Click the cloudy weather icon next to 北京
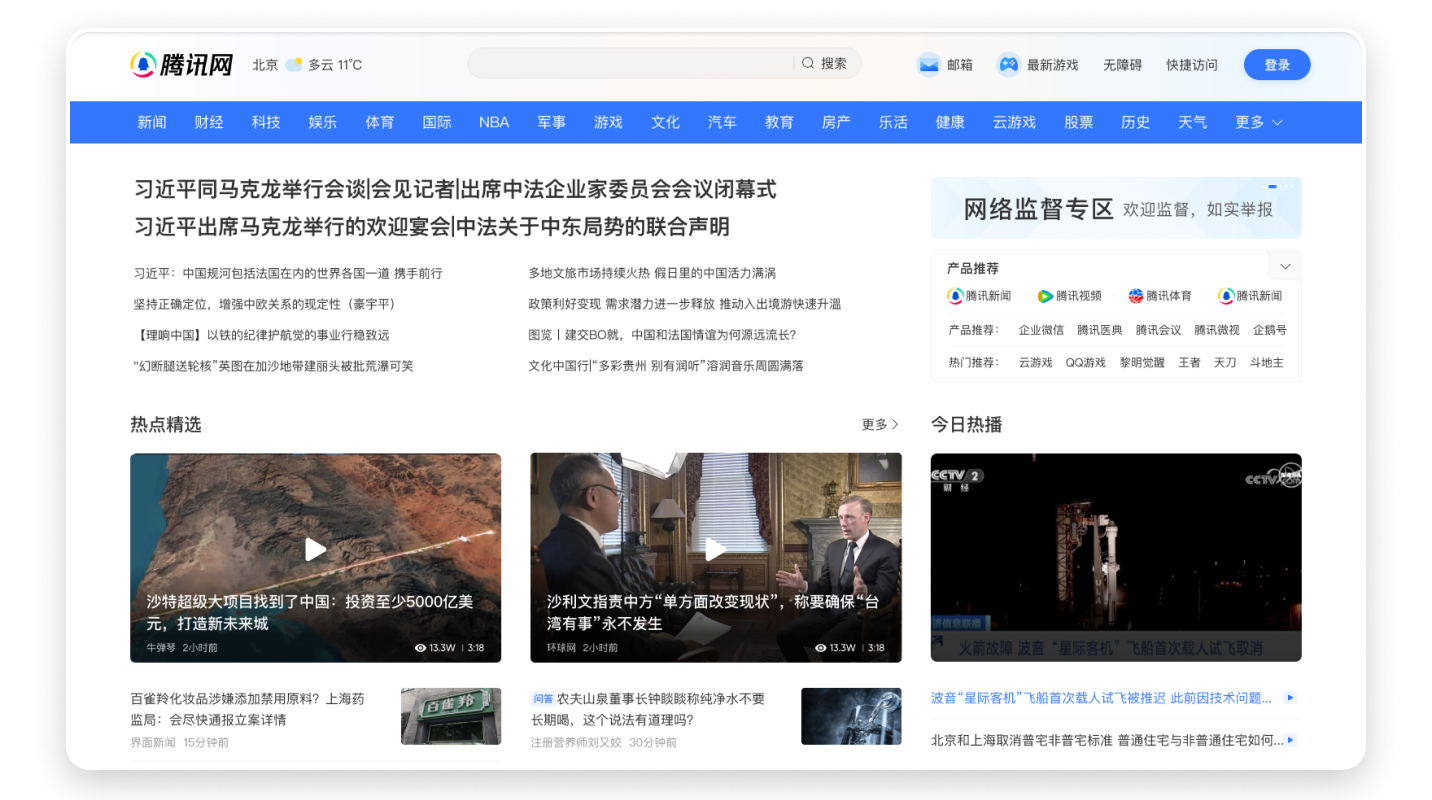Screen dimensions: 1432x800 293,65
